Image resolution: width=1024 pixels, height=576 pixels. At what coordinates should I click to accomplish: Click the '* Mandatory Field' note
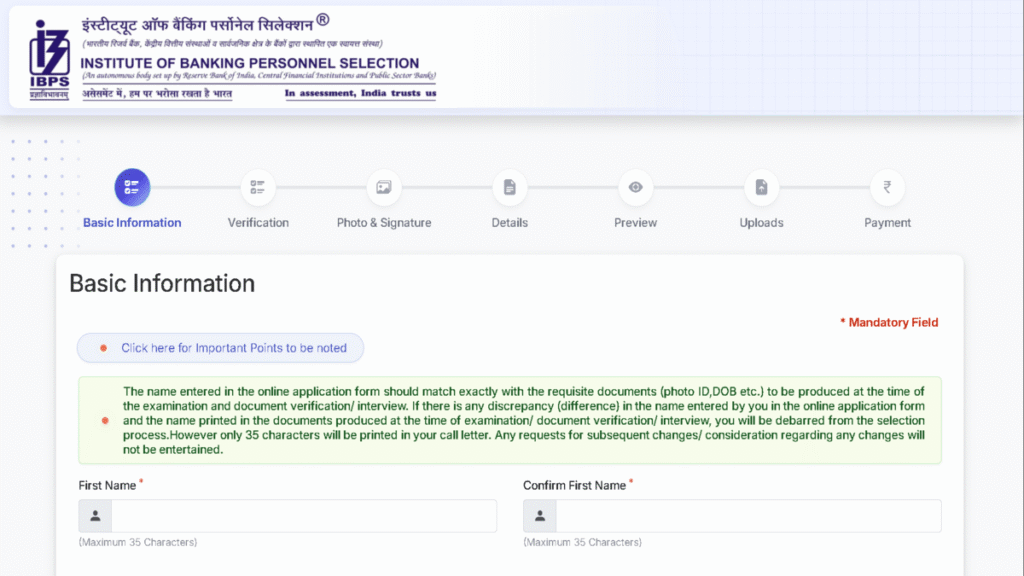889,323
